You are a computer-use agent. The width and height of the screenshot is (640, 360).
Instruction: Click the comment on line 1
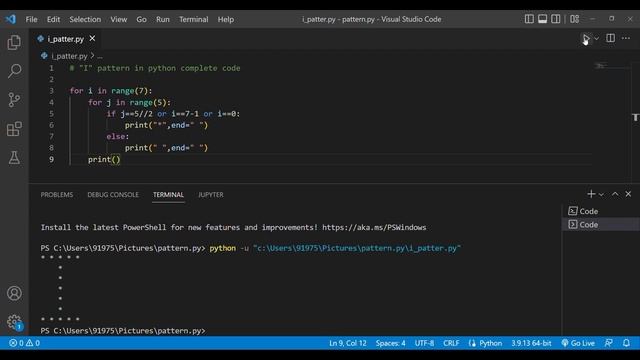pos(155,68)
